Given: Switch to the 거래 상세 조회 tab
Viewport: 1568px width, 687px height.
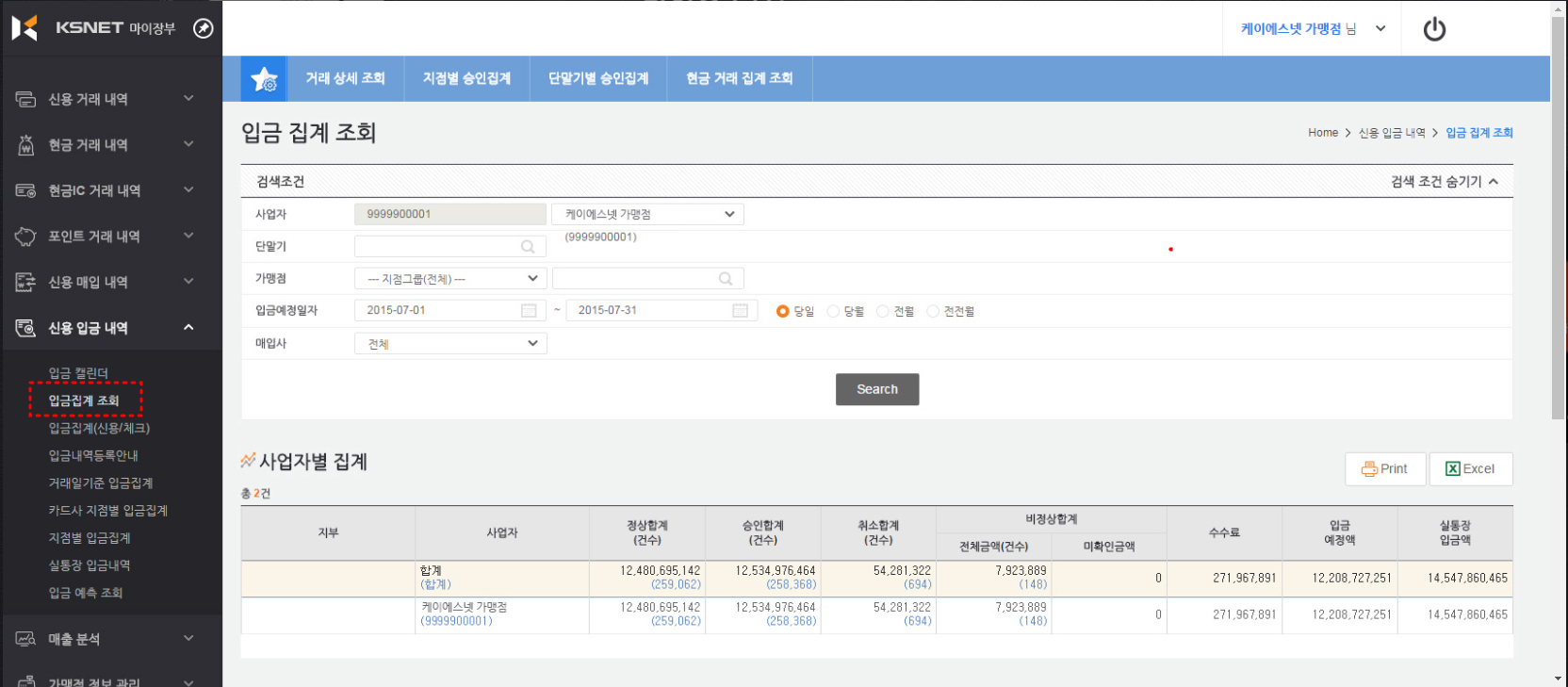Looking at the screenshot, I should click(345, 78).
